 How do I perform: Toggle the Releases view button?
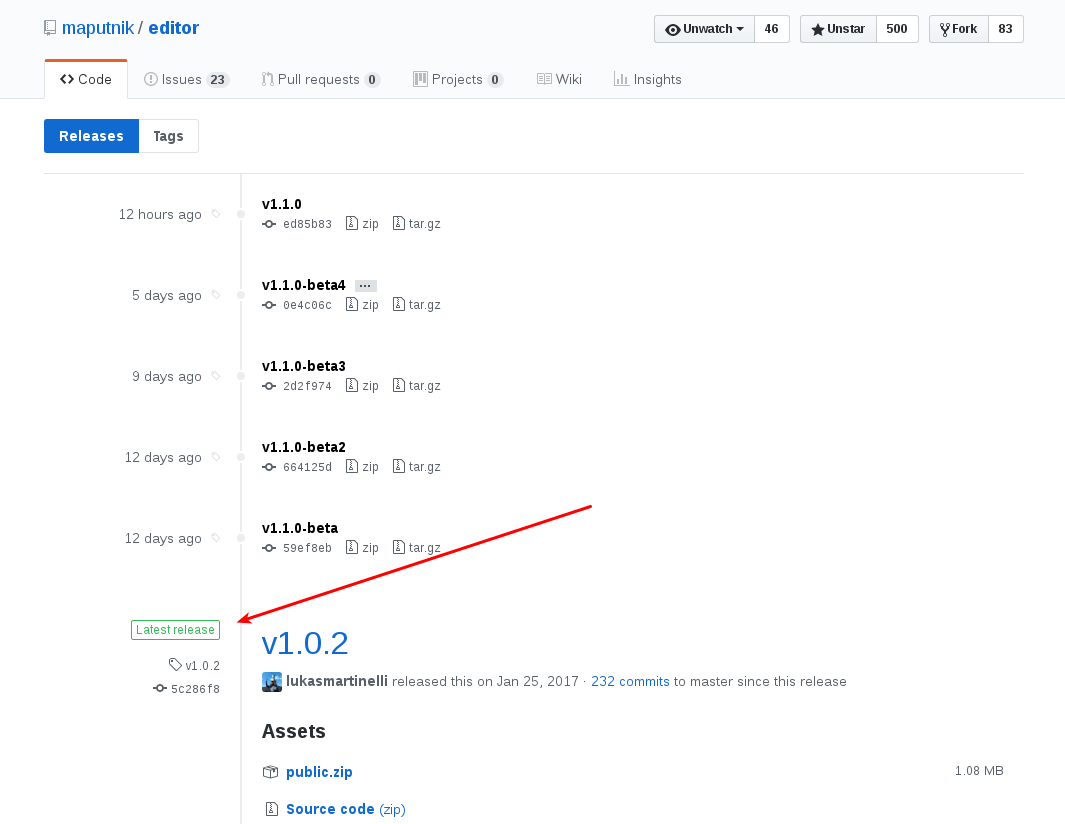click(91, 135)
